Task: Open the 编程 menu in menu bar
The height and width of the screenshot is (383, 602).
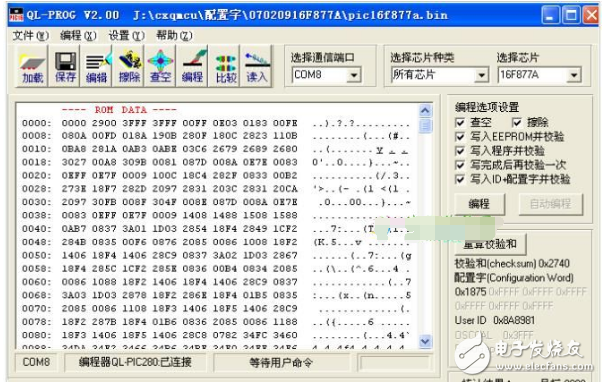Action: [x=78, y=36]
